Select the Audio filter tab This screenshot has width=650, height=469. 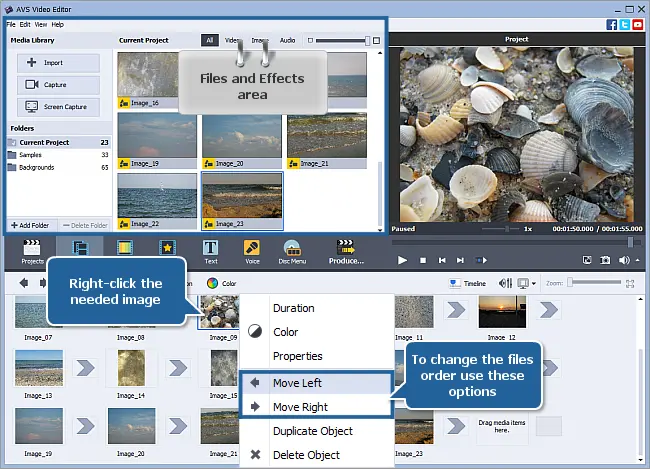pos(287,40)
